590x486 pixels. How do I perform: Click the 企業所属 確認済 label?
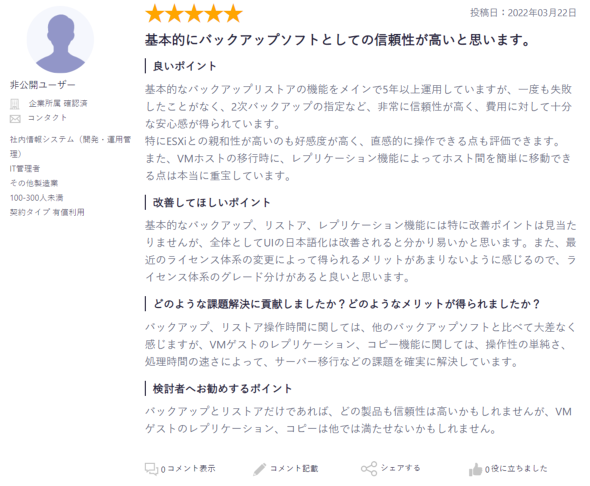point(58,103)
